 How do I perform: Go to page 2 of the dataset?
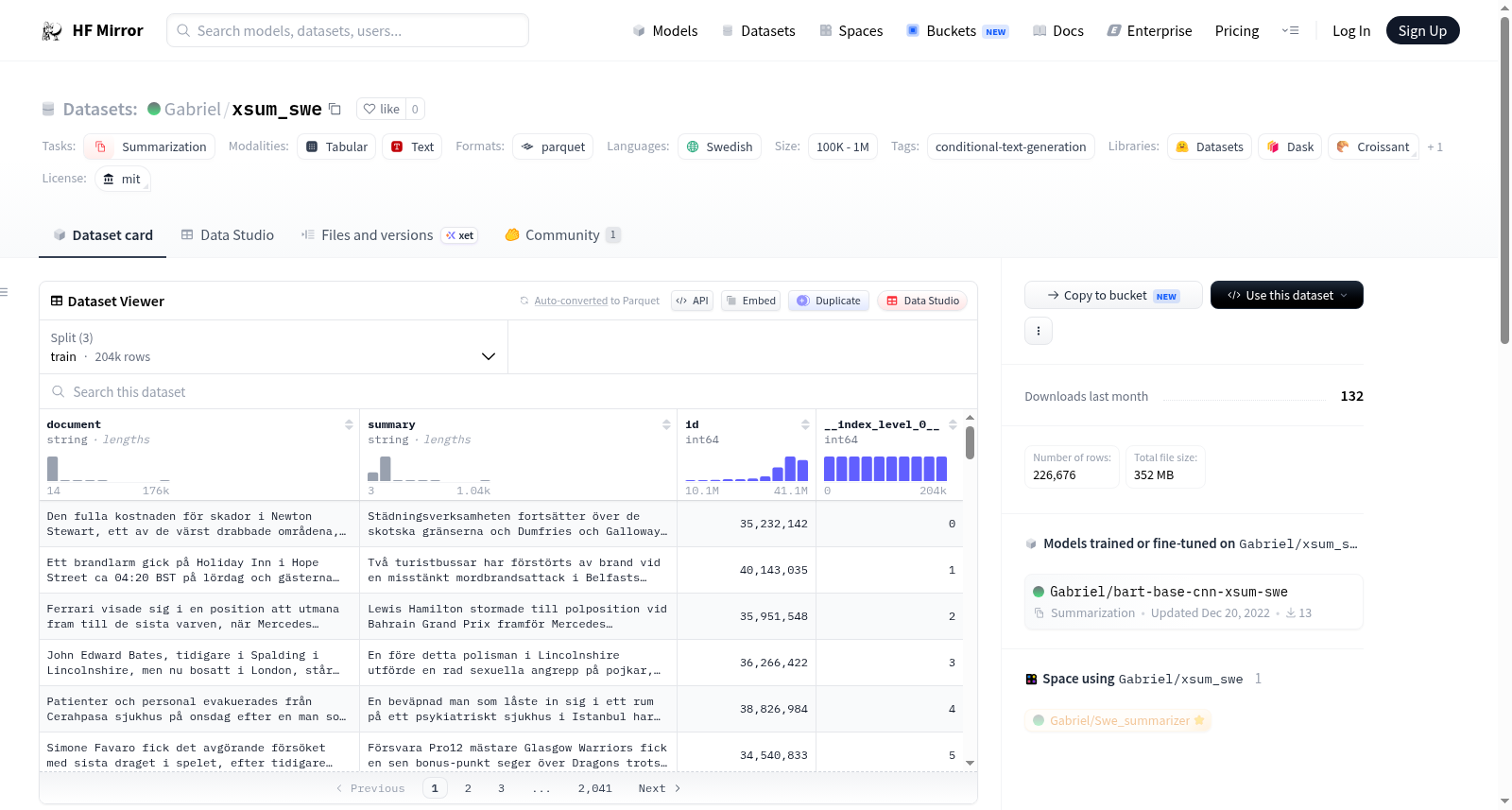point(468,788)
